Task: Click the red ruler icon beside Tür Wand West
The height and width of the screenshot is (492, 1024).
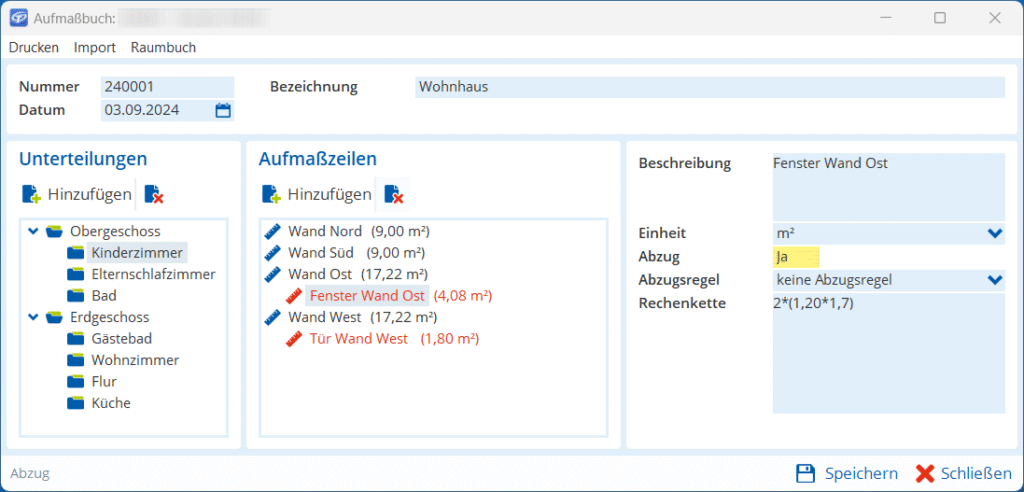Action: click(295, 339)
